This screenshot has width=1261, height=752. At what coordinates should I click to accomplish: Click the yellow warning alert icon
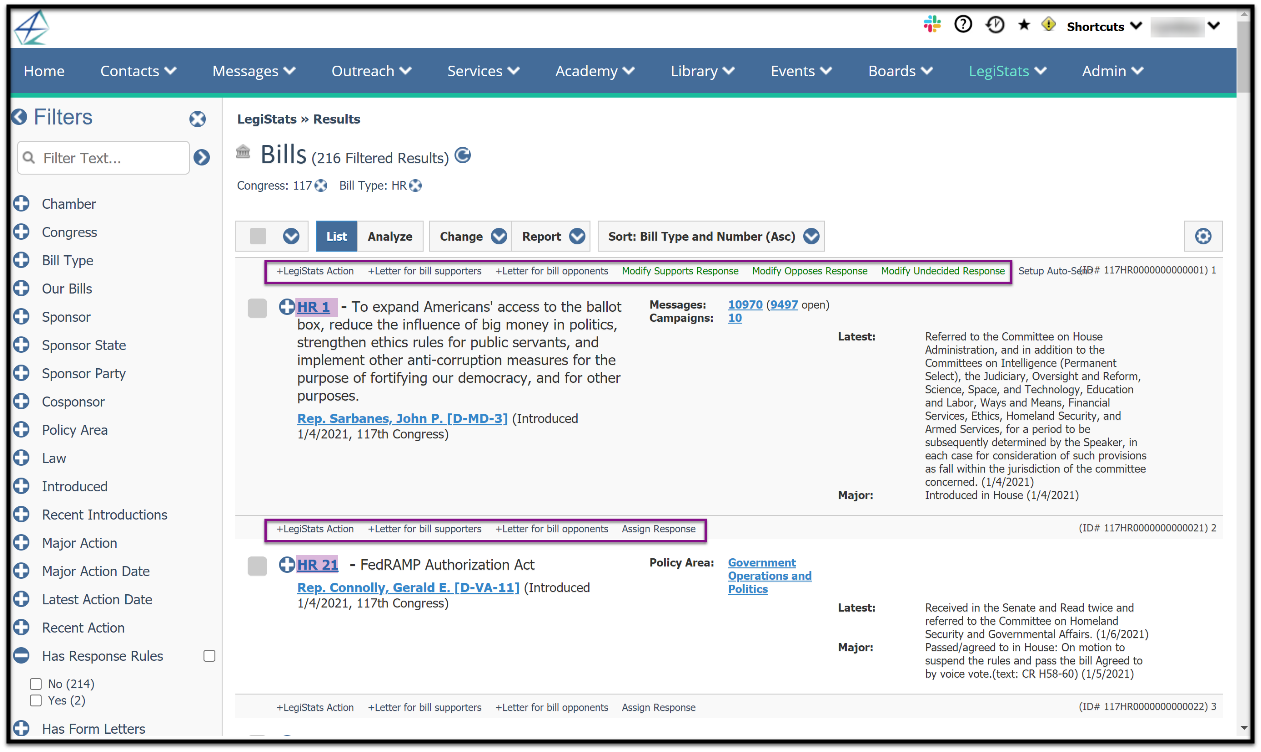(1048, 24)
